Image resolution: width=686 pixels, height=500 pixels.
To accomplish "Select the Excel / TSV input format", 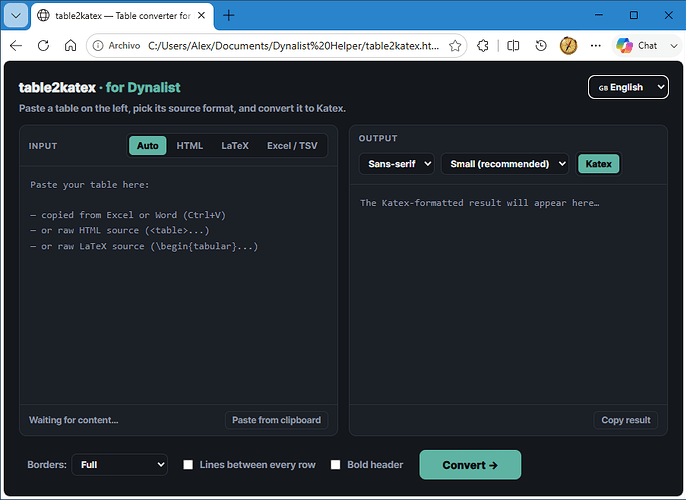I will [x=292, y=146].
